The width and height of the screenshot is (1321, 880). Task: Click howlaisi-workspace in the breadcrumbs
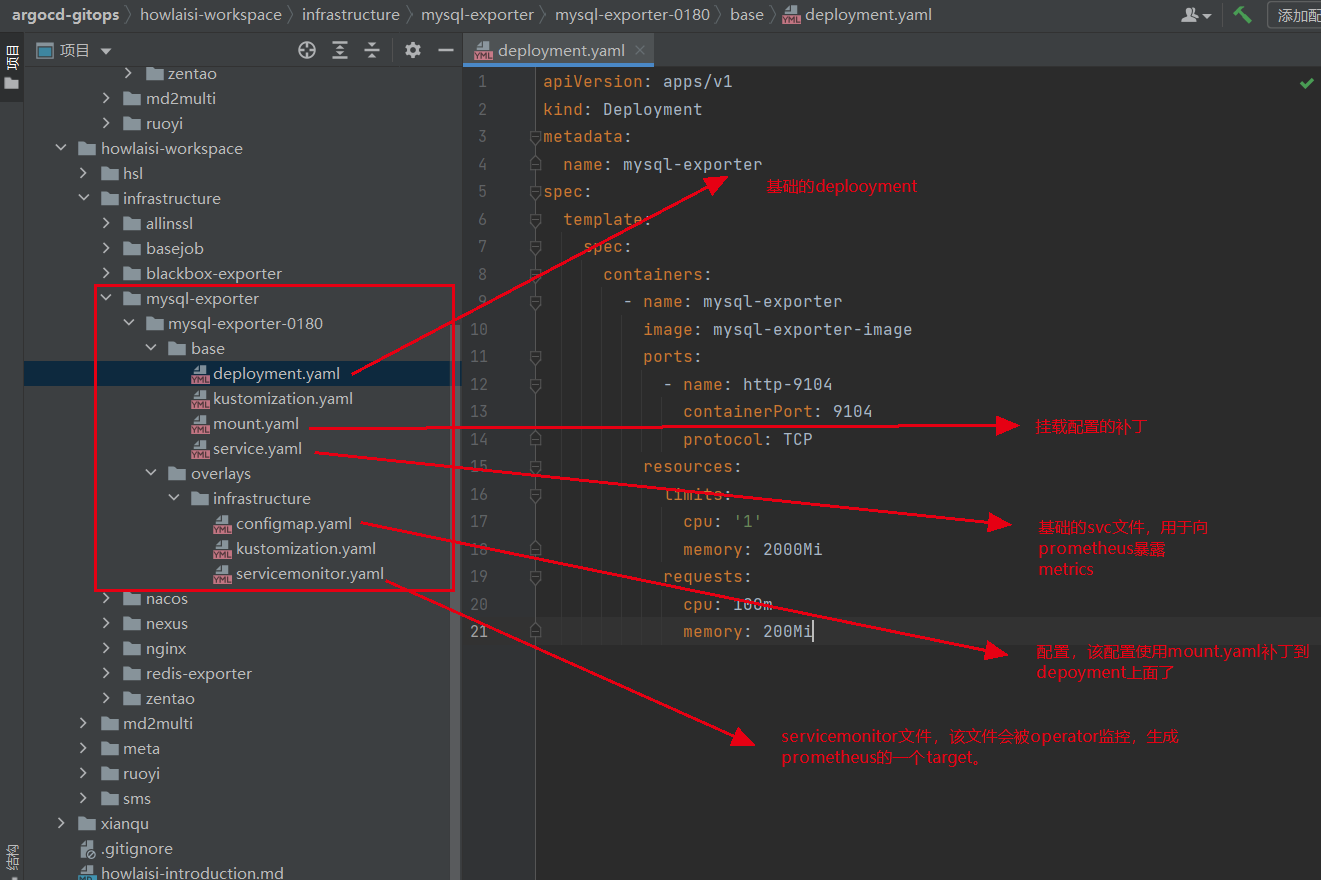[211, 14]
